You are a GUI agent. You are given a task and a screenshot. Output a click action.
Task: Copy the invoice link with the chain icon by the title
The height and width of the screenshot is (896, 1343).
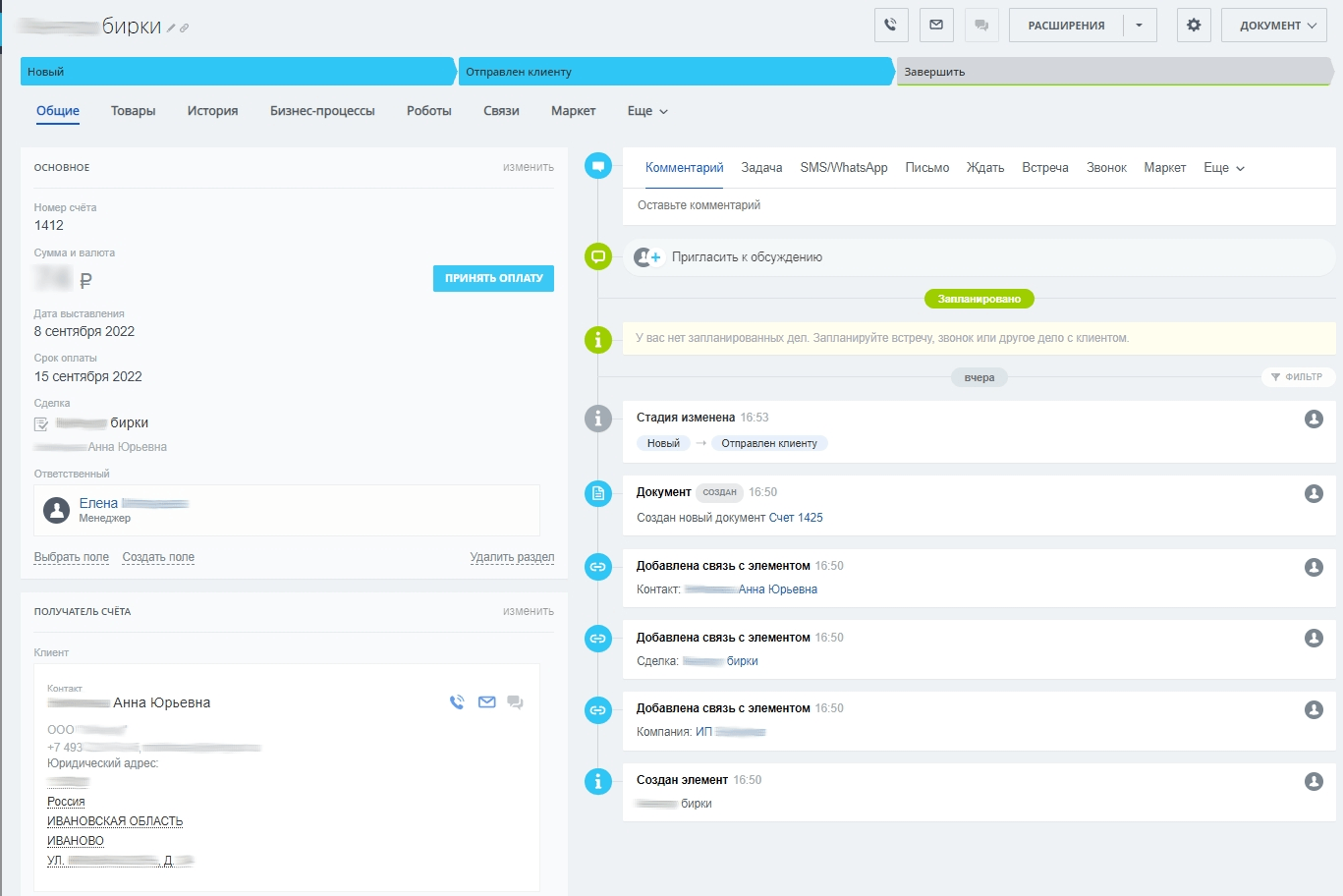pyautogui.click(x=185, y=28)
